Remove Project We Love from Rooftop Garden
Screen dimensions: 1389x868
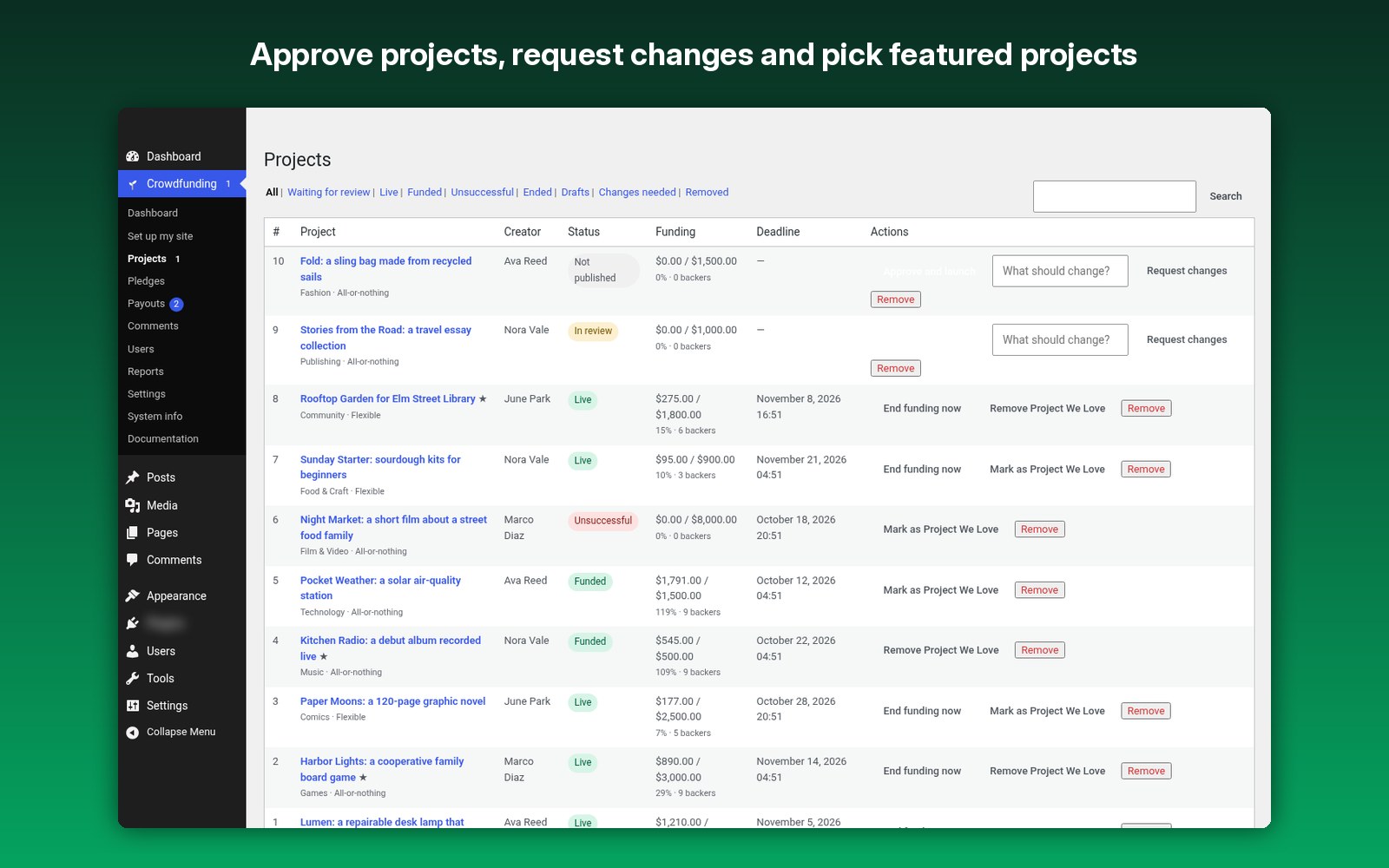(x=1047, y=409)
